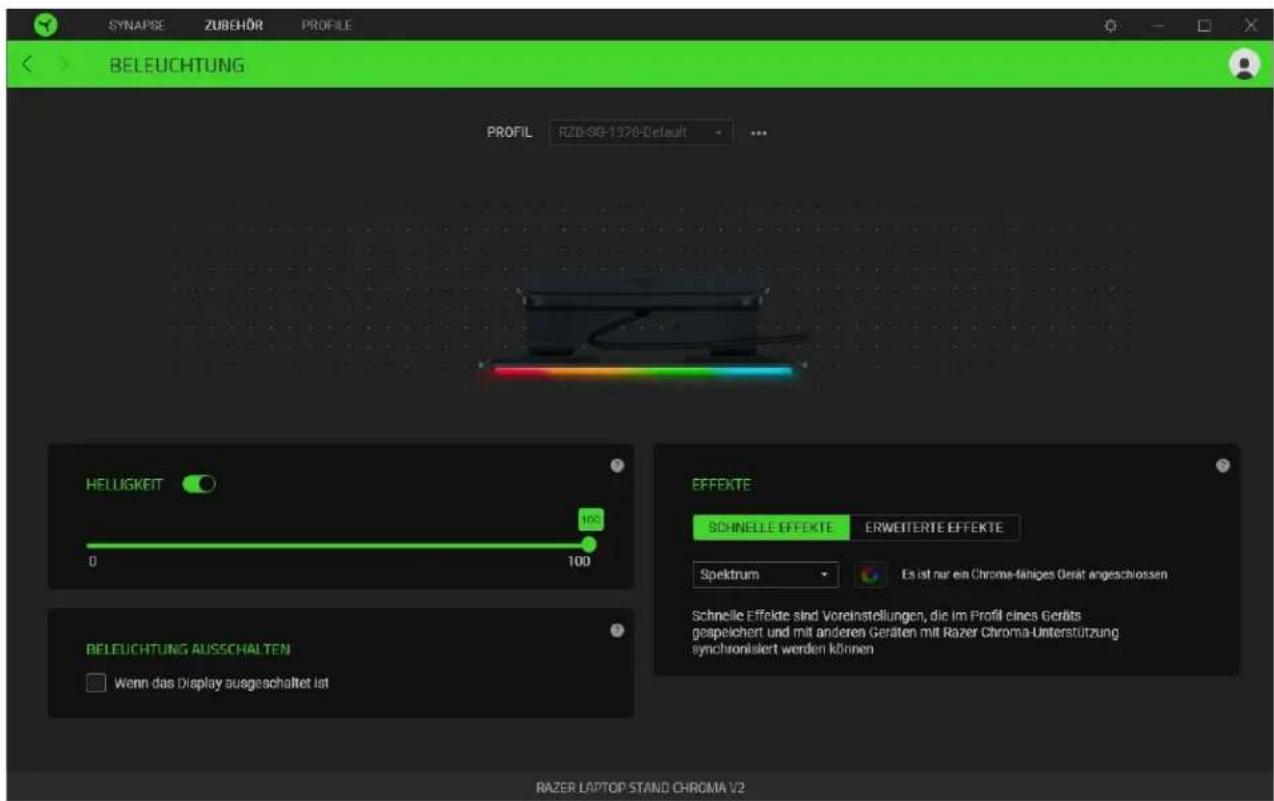Open help icon in Beleuchtung ausschalten panel
The height and width of the screenshot is (801, 1274).
(x=617, y=630)
